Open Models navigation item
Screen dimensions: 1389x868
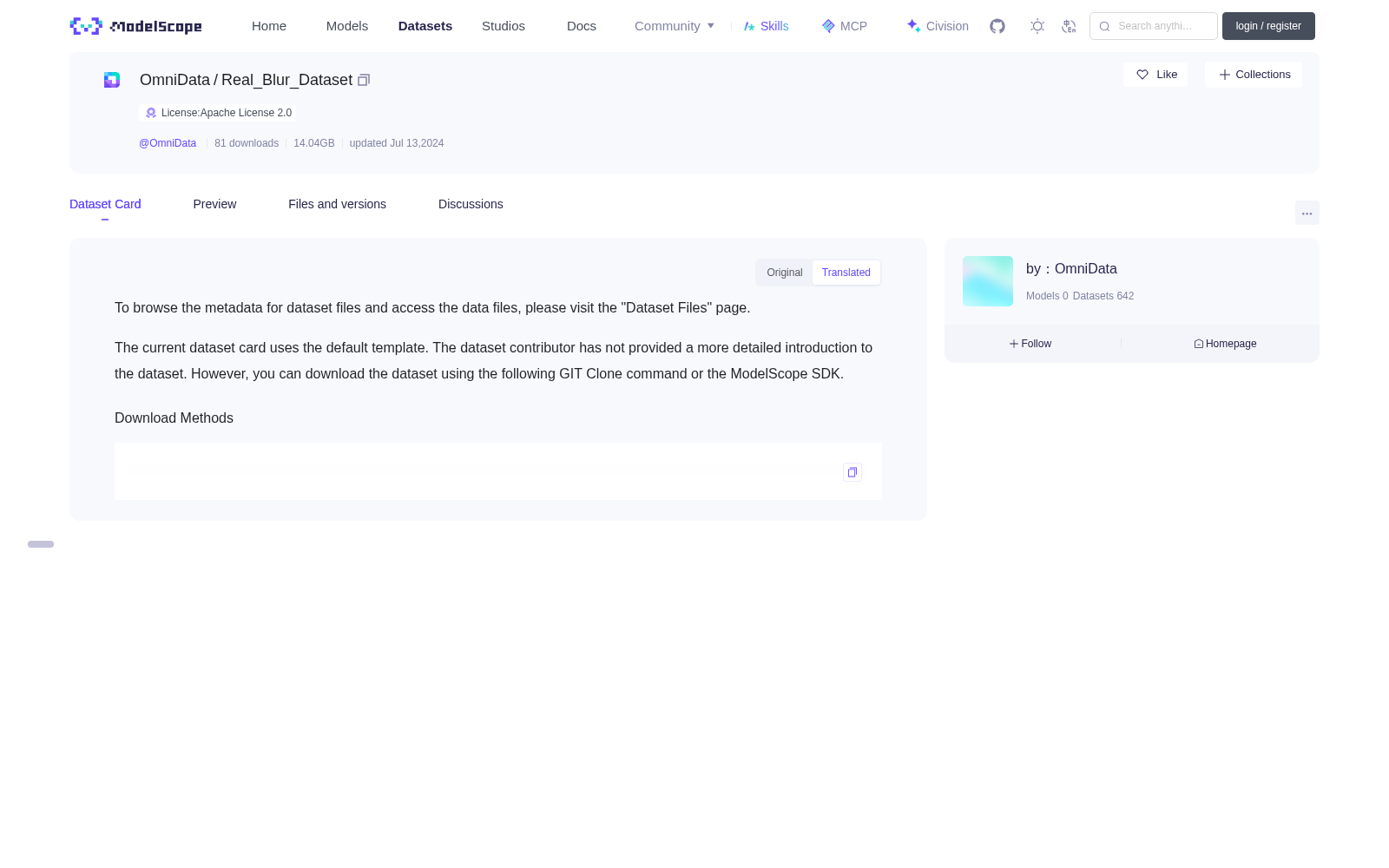(347, 26)
